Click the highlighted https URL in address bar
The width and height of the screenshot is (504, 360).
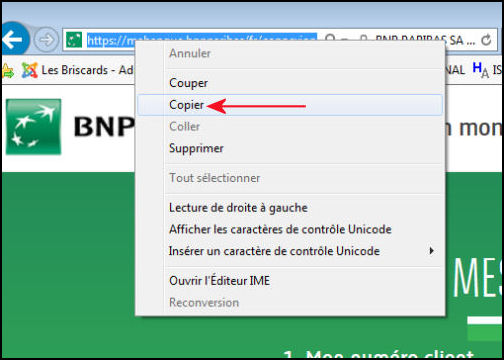202,40
